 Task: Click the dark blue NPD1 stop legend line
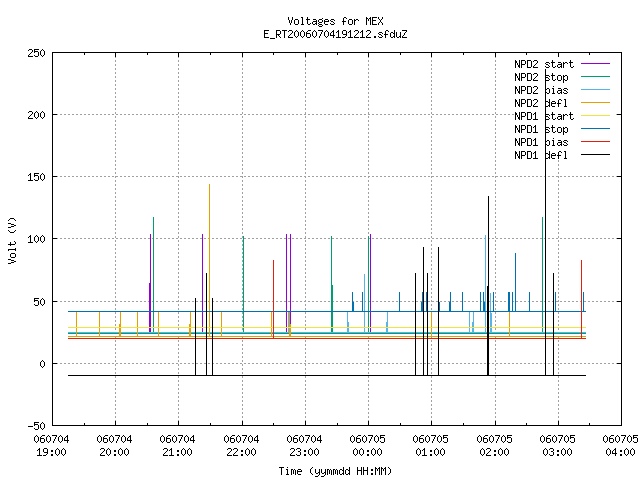click(596, 129)
